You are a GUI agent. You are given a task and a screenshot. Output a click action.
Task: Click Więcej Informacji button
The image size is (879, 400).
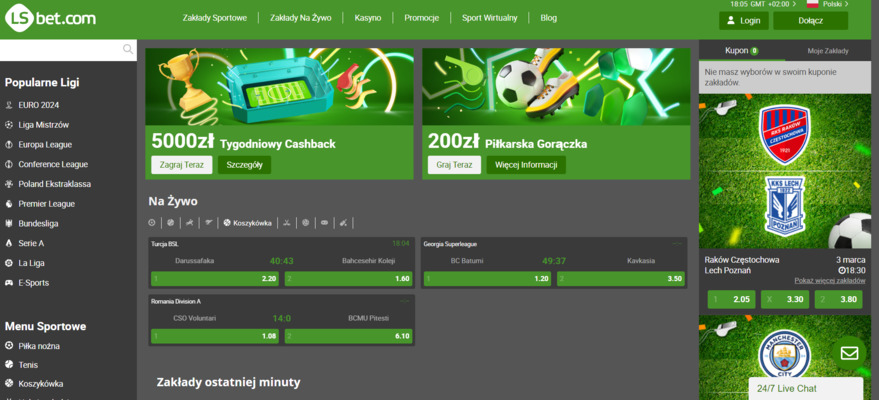pyautogui.click(x=526, y=165)
